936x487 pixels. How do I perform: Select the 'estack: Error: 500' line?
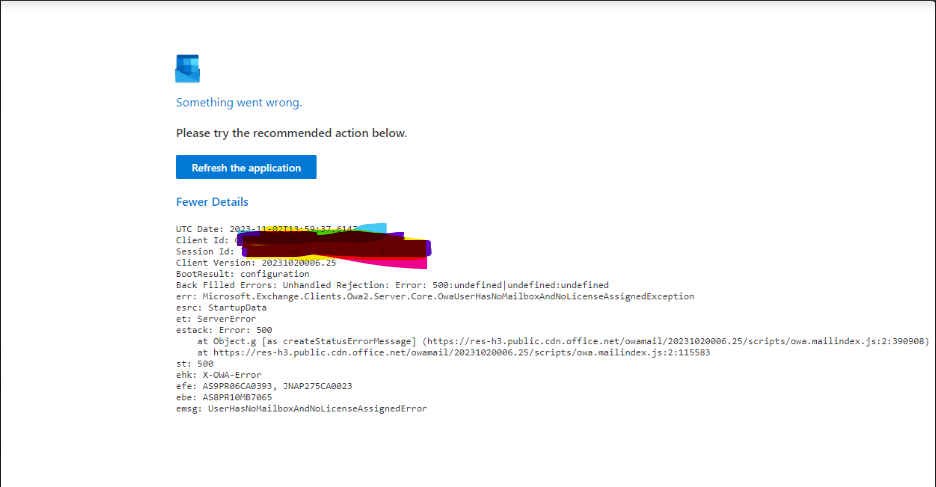(224, 330)
